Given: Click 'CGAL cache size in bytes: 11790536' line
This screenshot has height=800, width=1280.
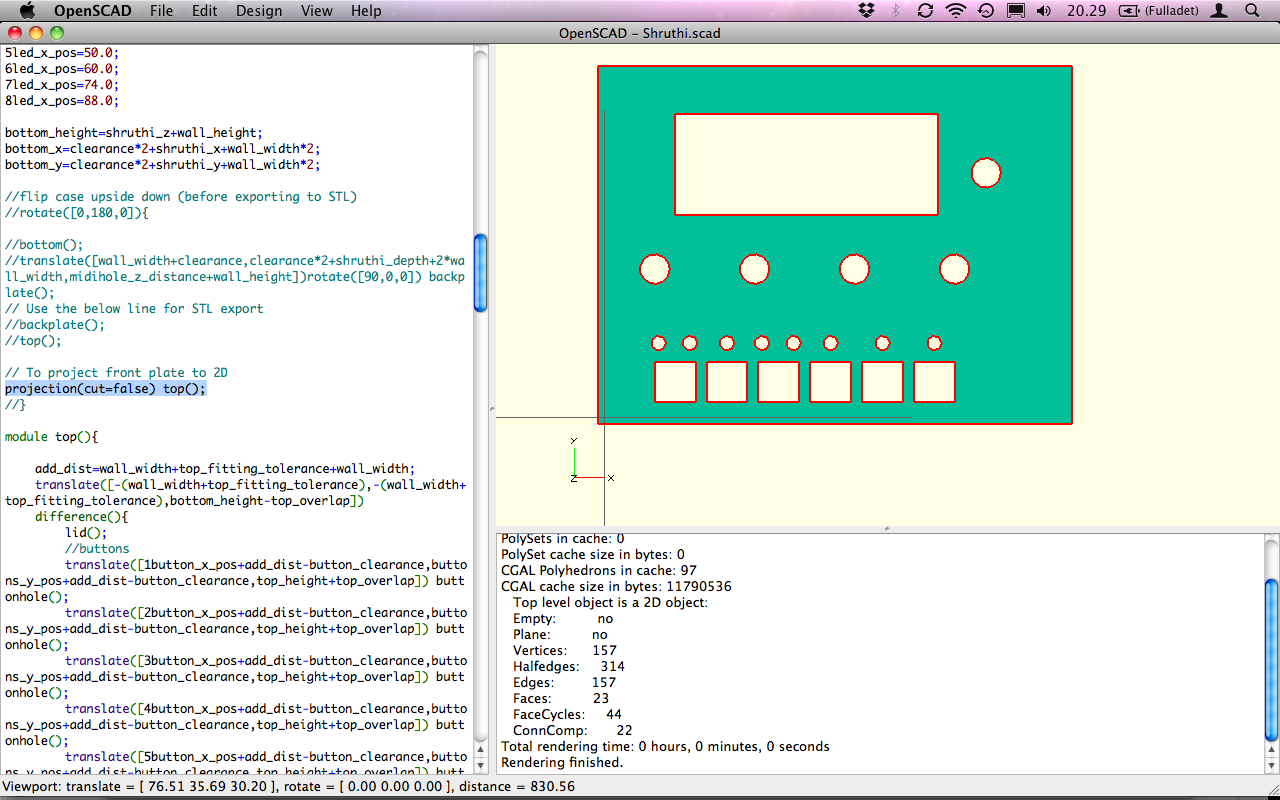Looking at the screenshot, I should pyautogui.click(x=616, y=587).
